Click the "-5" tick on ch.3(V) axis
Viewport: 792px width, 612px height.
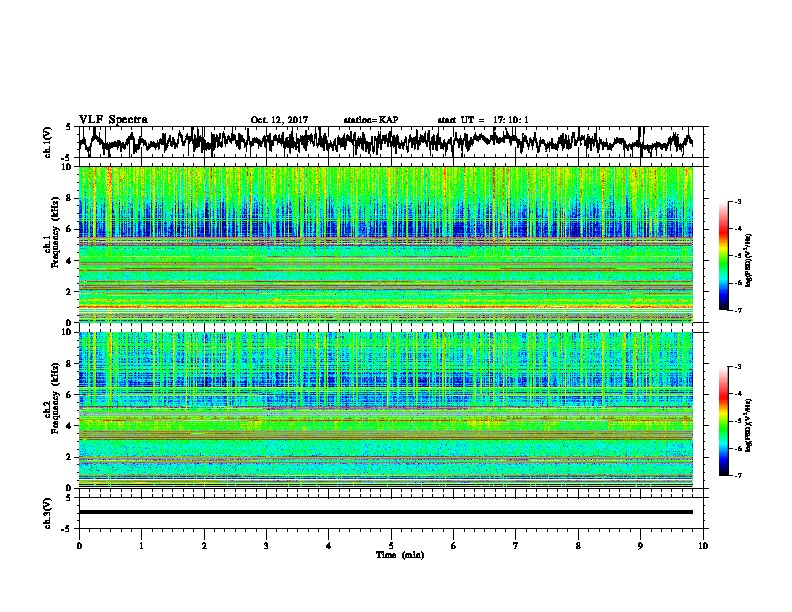[66, 529]
